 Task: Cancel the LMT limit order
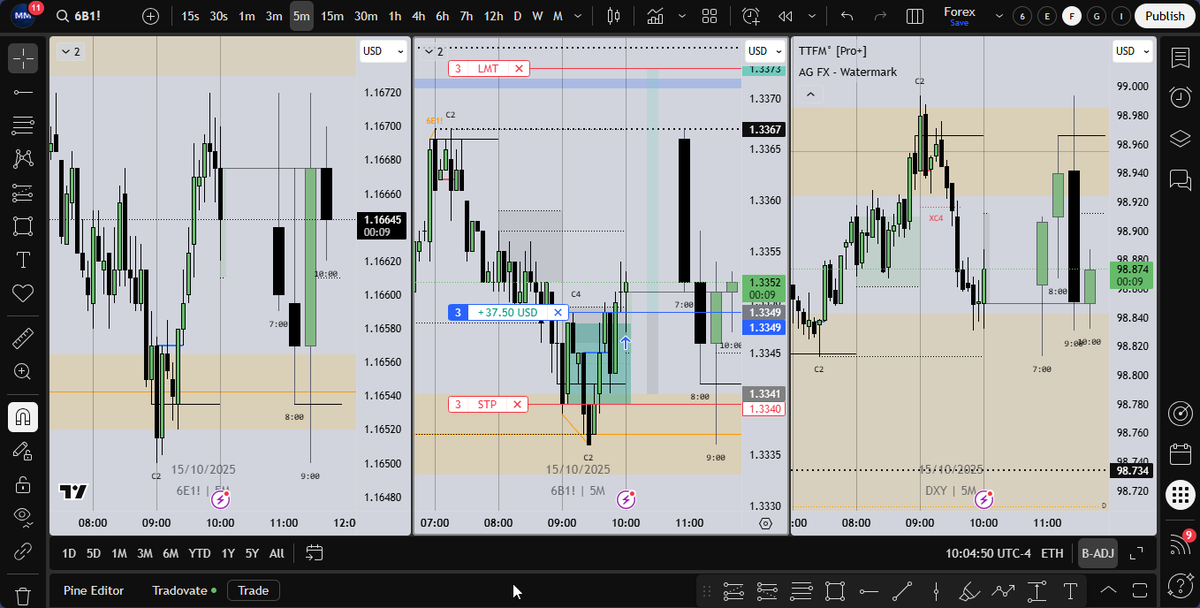(518, 68)
